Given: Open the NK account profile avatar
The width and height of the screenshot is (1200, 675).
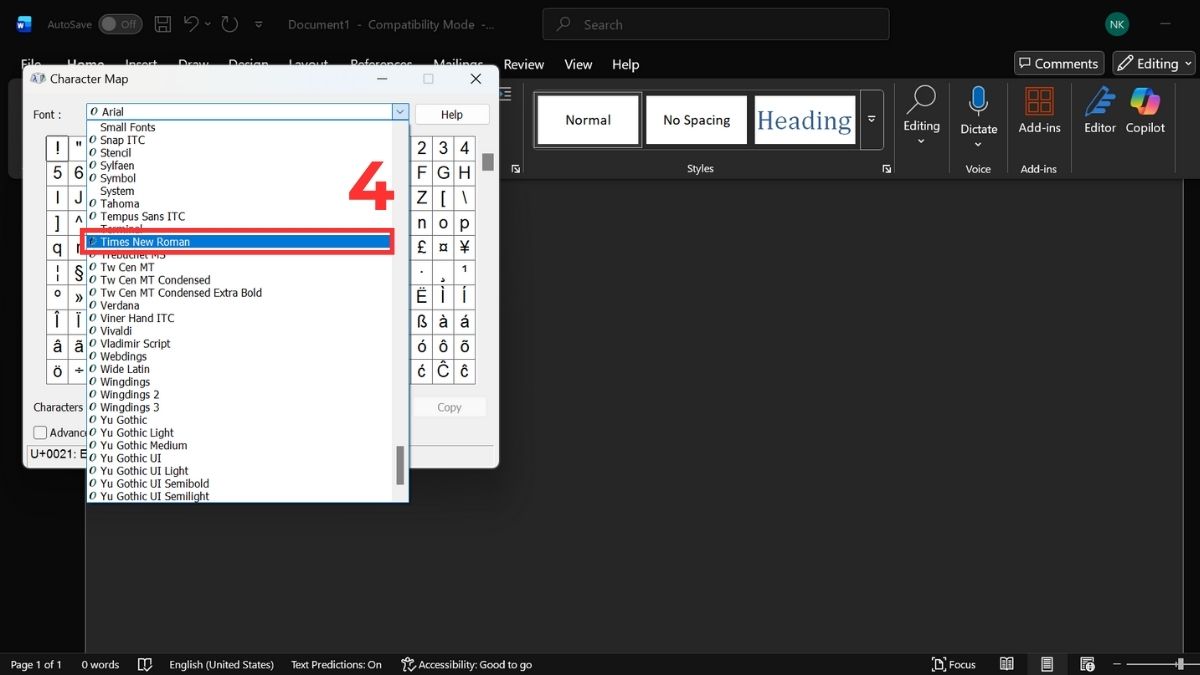Looking at the screenshot, I should pyautogui.click(x=1117, y=24).
